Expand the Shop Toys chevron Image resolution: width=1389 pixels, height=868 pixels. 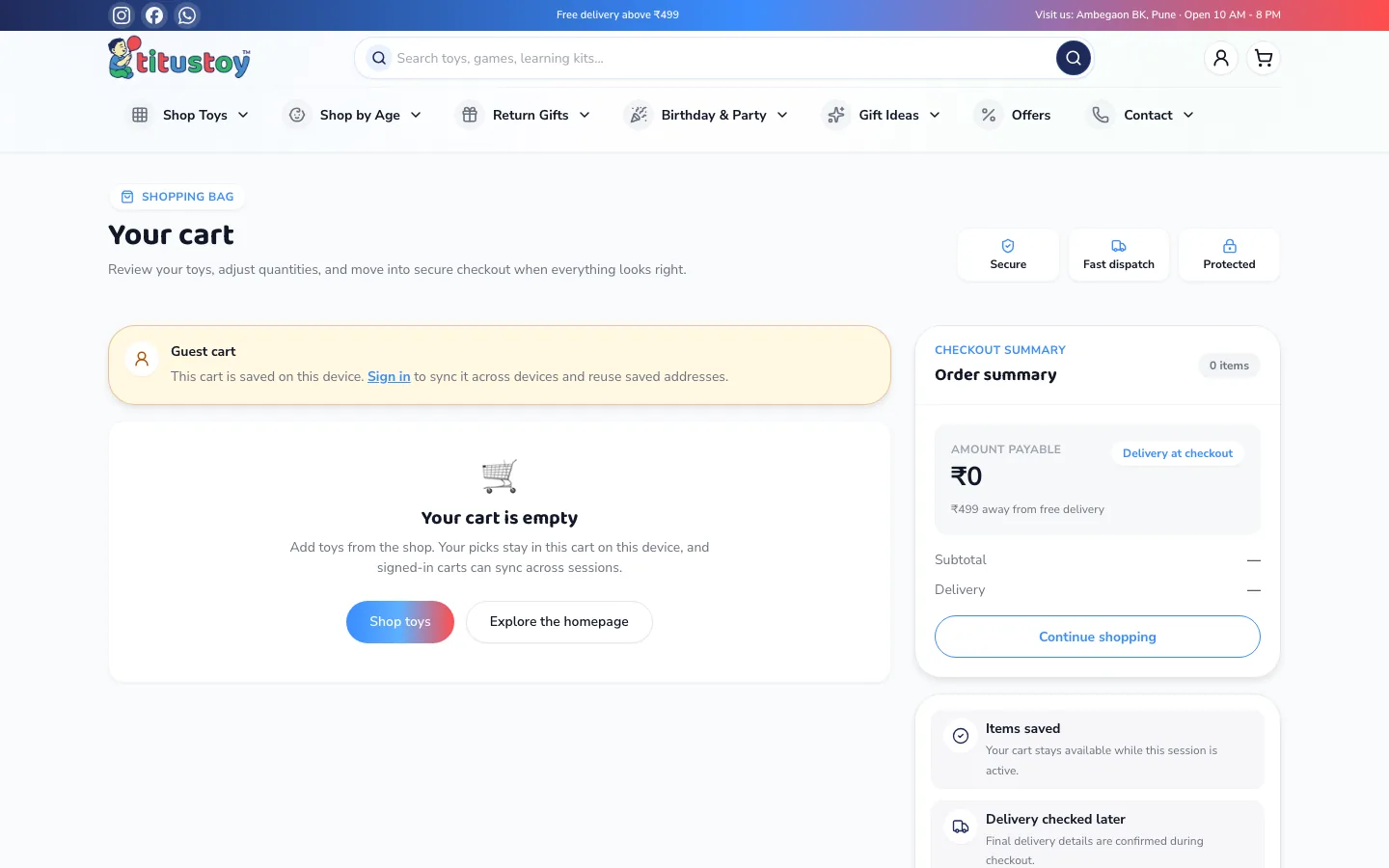(x=243, y=115)
